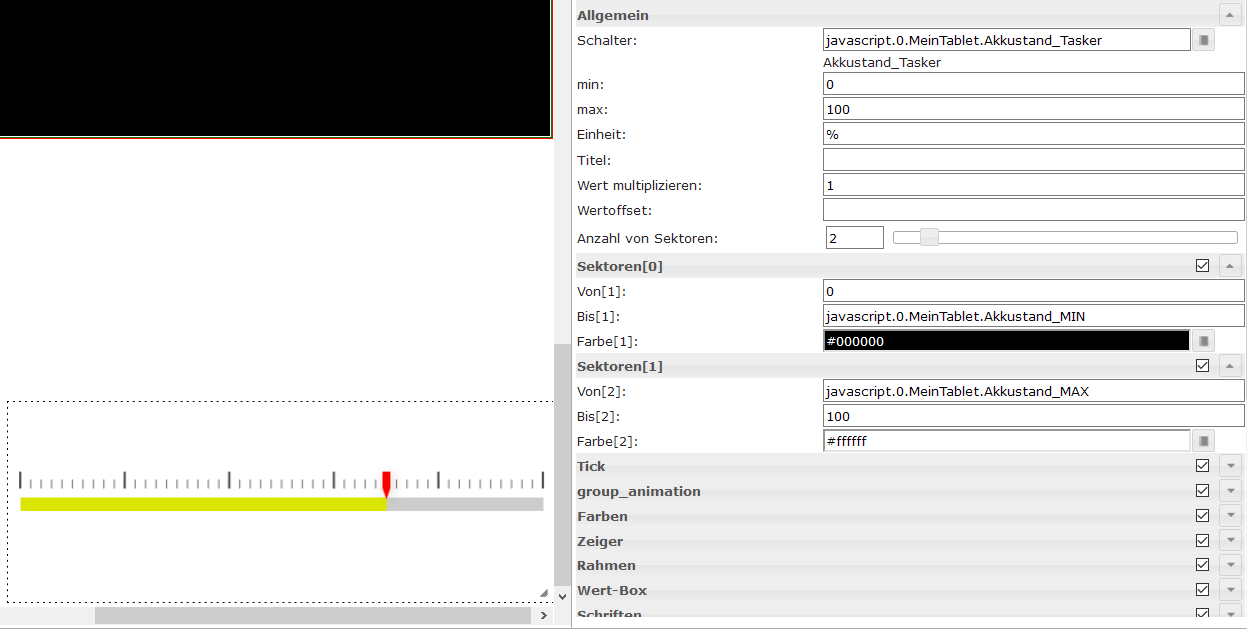The width and height of the screenshot is (1247, 630).
Task: Click the Tick section header label
Action: tap(591, 466)
